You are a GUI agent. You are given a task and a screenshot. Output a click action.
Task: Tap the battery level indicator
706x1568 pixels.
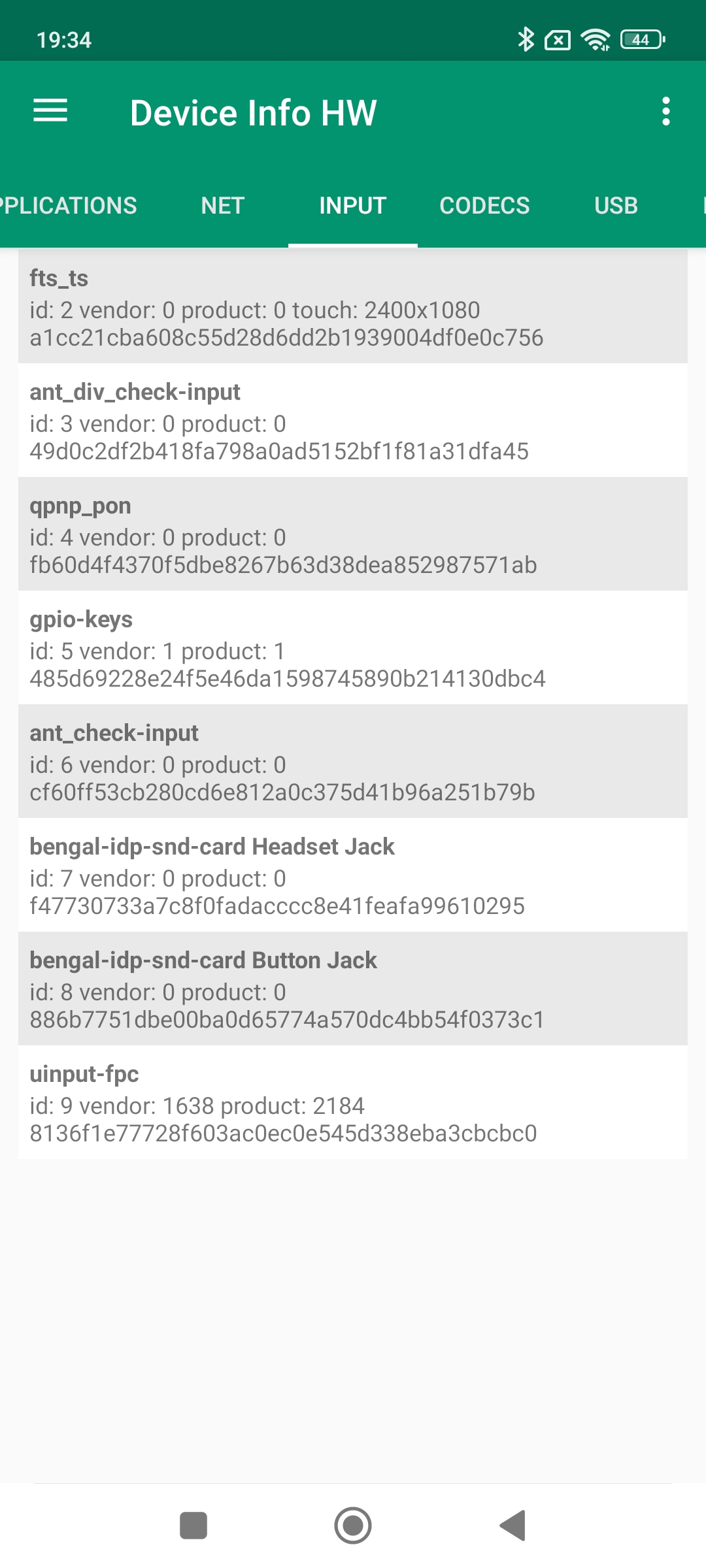[x=643, y=40]
